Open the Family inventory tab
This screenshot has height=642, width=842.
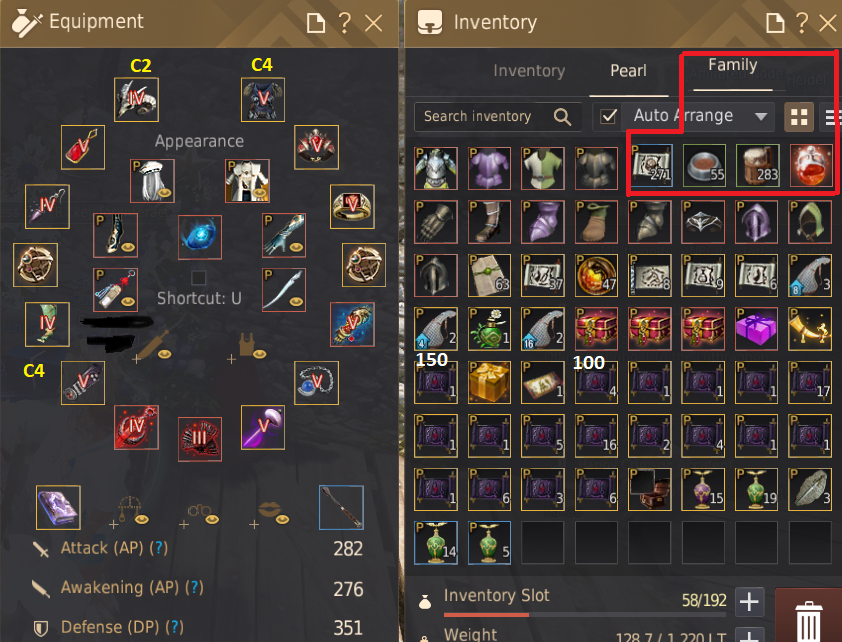click(x=732, y=65)
